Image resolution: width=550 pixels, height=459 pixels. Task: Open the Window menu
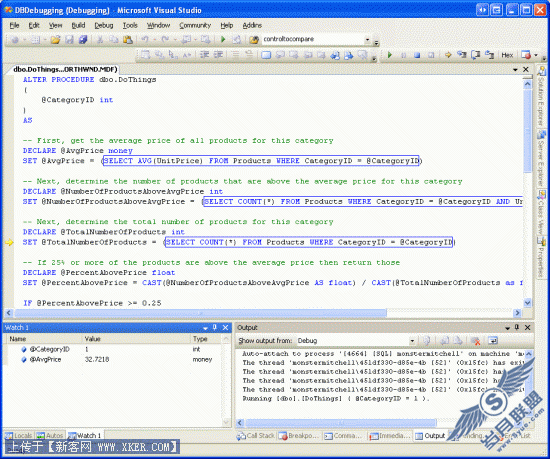click(158, 25)
